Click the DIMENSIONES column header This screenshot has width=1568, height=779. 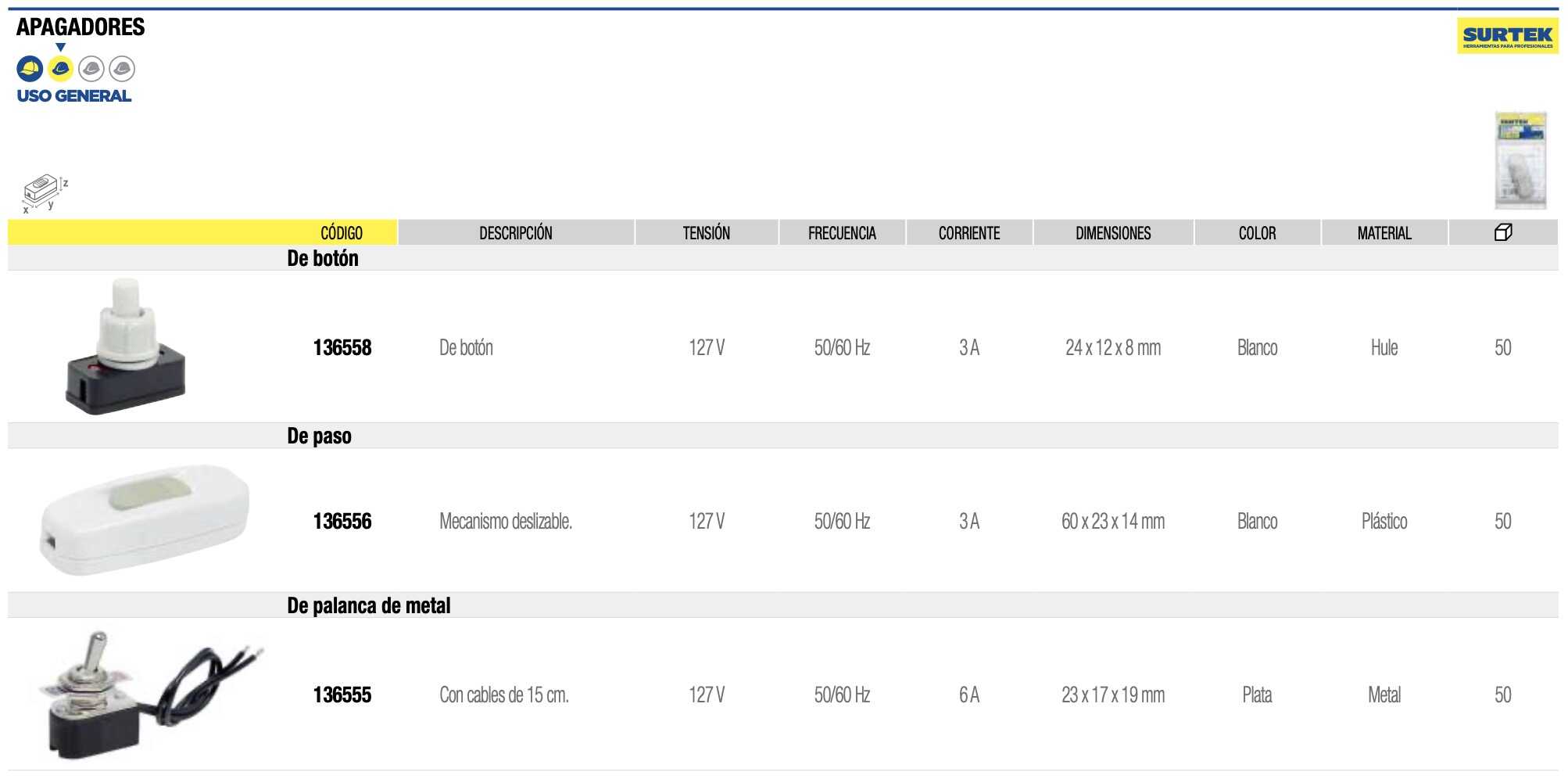coord(1113,233)
